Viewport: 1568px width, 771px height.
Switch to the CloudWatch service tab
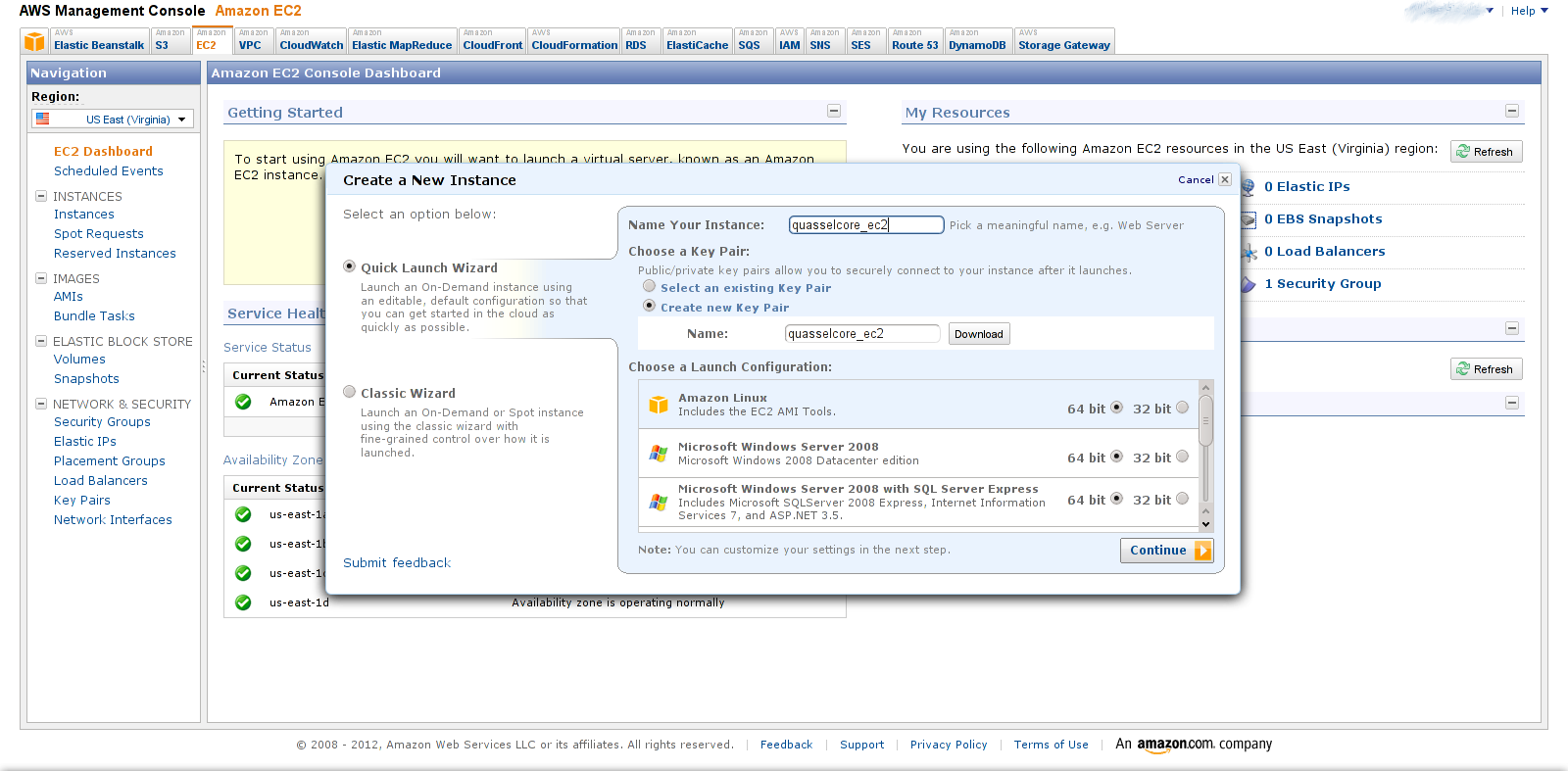point(311,45)
